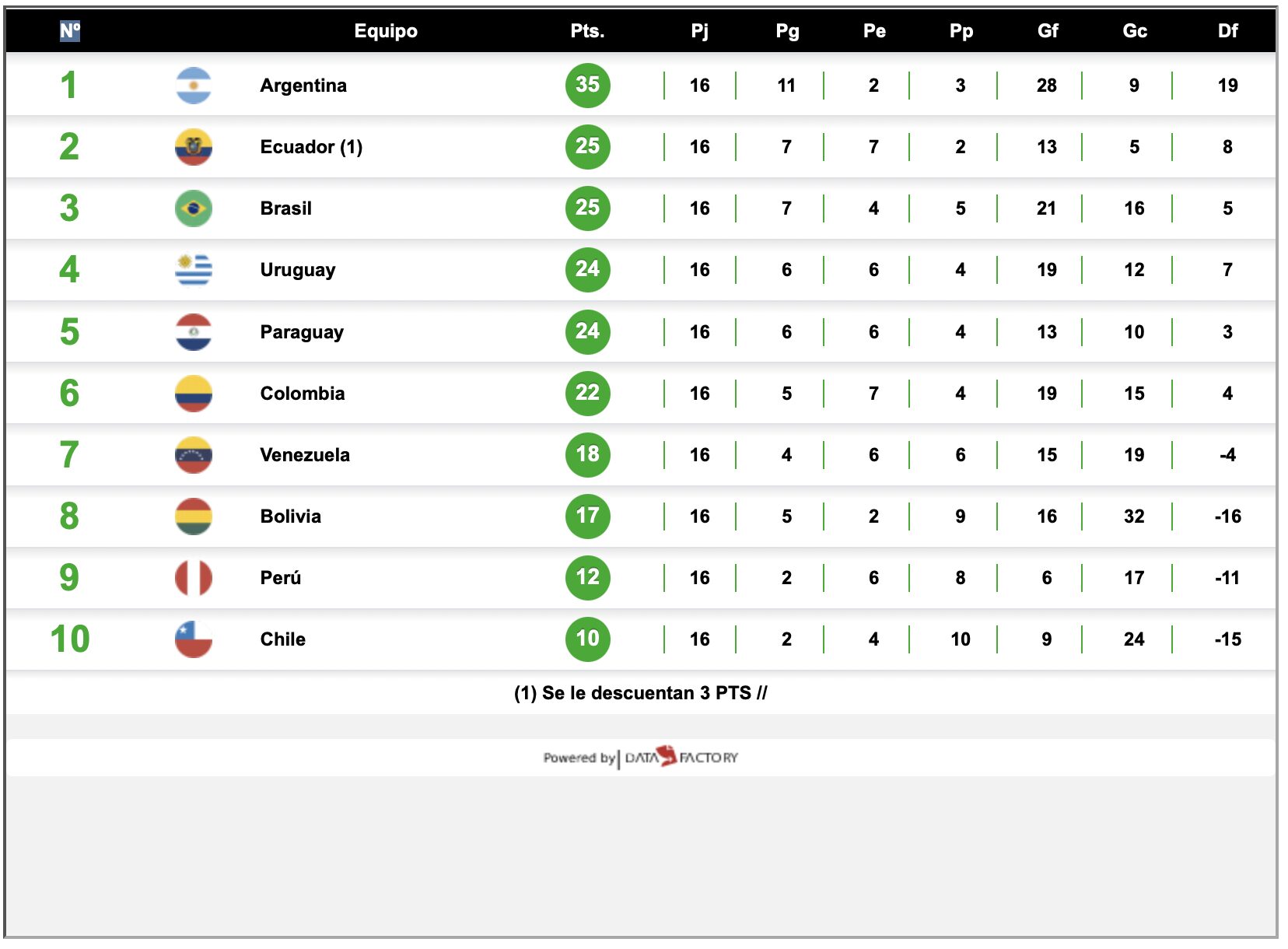The image size is (1288, 949).
Task: Click Chile's green 10 points badge
Action: click(x=587, y=639)
